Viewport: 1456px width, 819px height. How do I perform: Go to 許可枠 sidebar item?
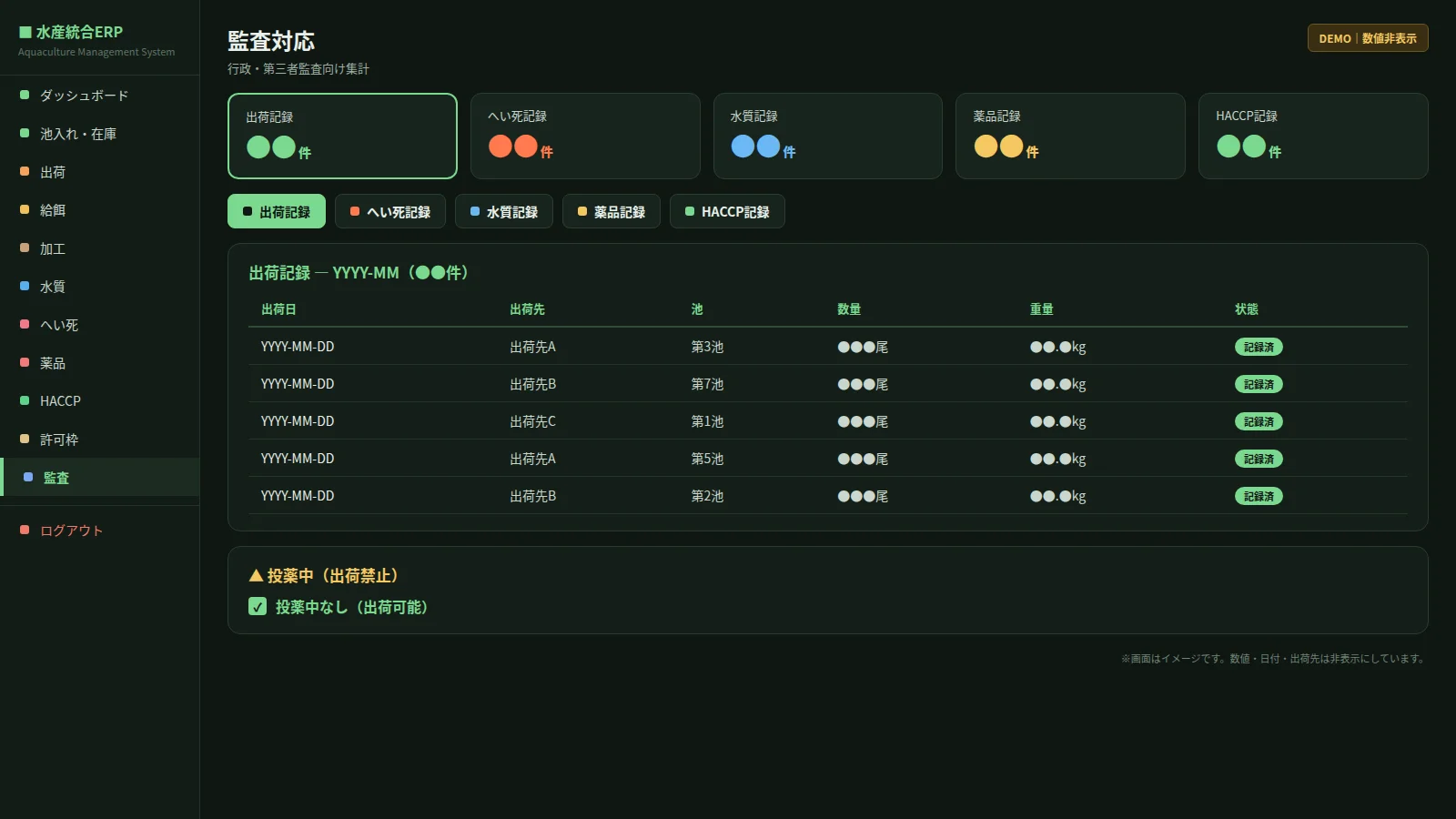point(99,440)
